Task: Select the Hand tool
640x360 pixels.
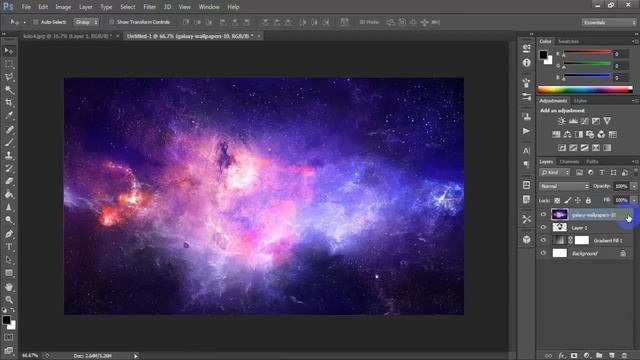Action: (9, 287)
